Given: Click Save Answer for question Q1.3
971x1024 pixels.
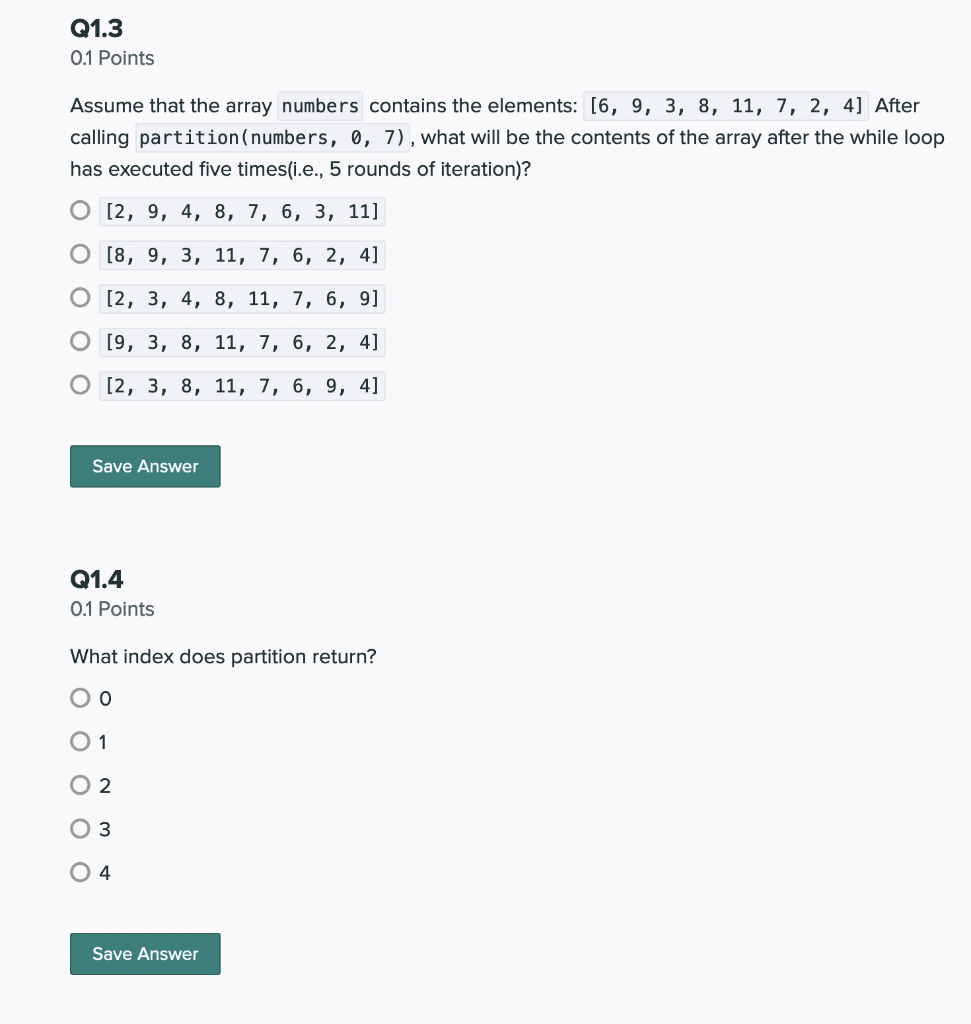Looking at the screenshot, I should click(x=144, y=466).
